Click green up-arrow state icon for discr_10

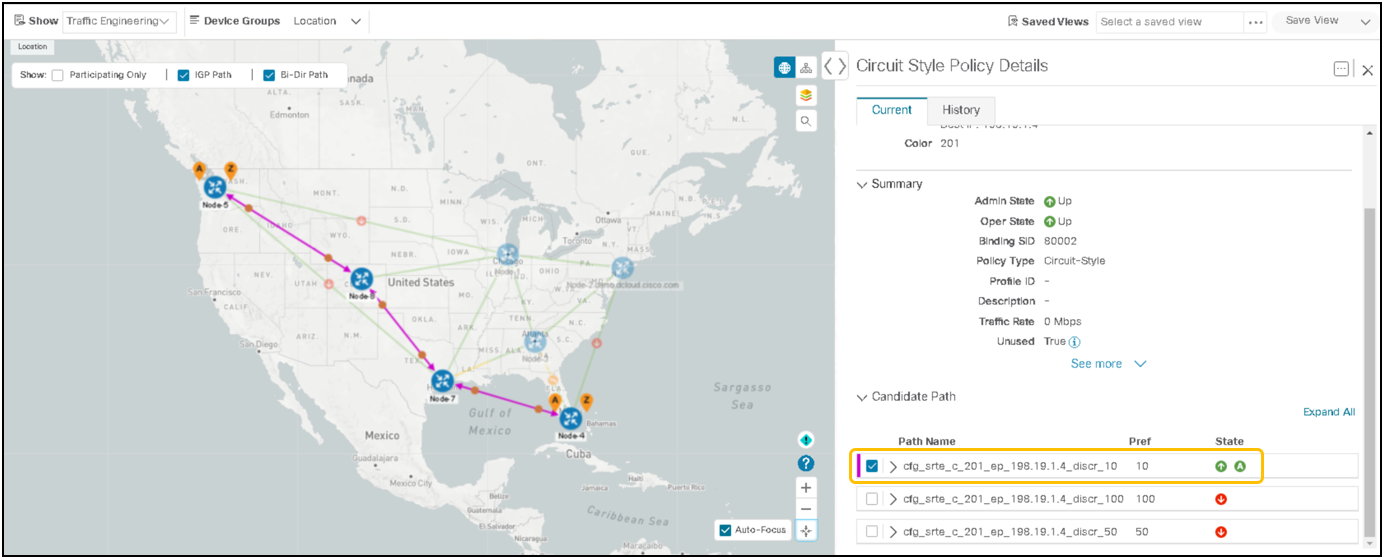(x=1221, y=466)
